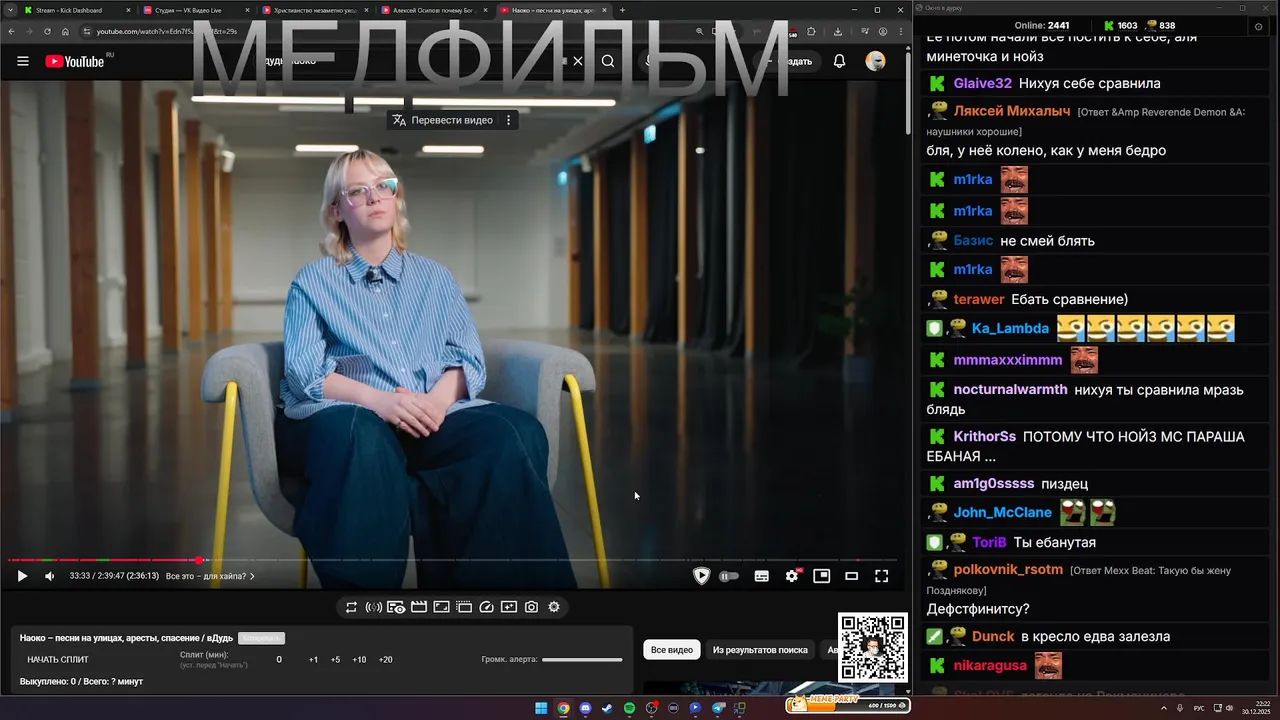This screenshot has height=720, width=1280.
Task: Open Spotify from the taskbar
Action: tap(629, 708)
